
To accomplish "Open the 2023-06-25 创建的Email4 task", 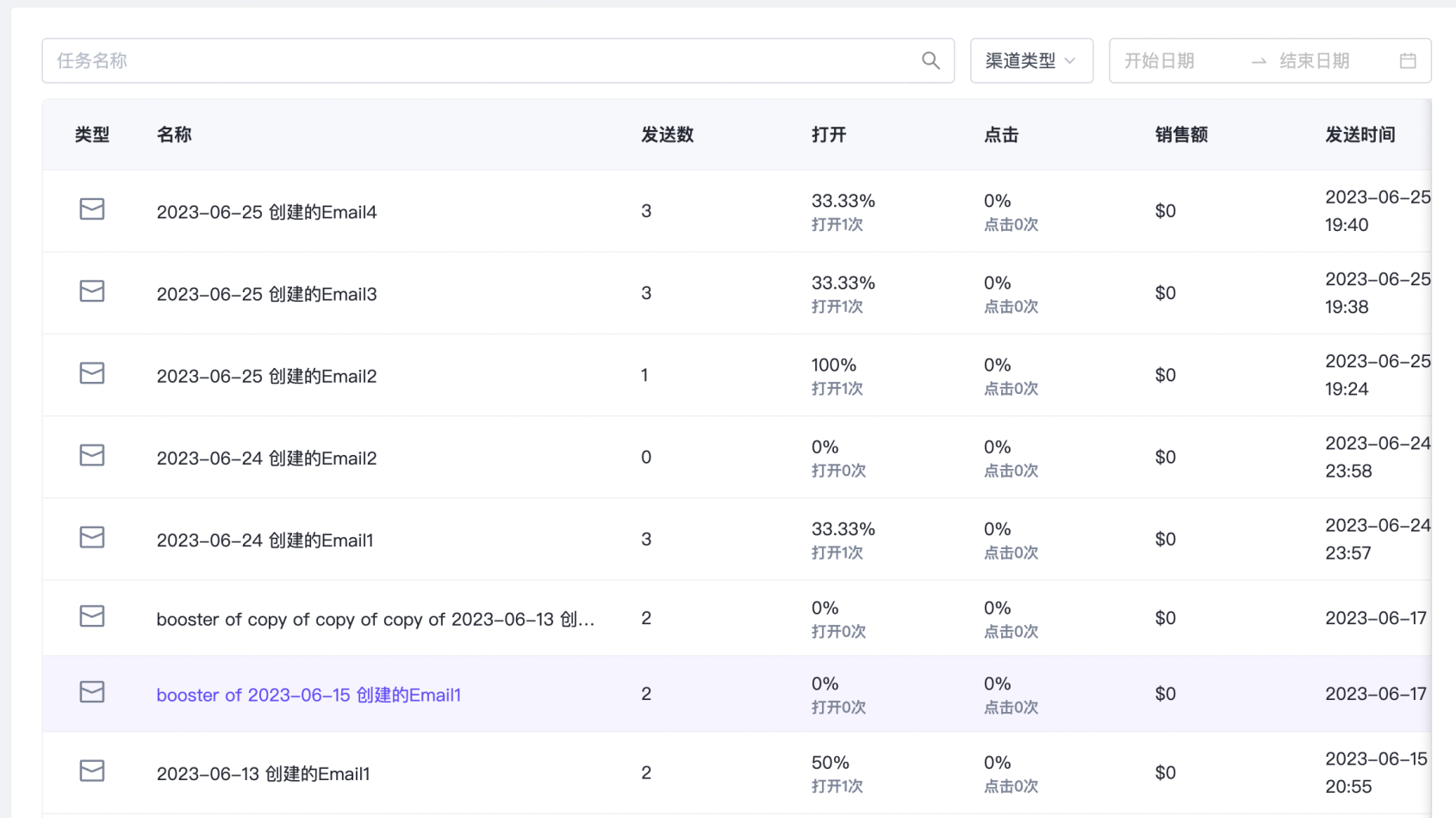I will coord(266,212).
